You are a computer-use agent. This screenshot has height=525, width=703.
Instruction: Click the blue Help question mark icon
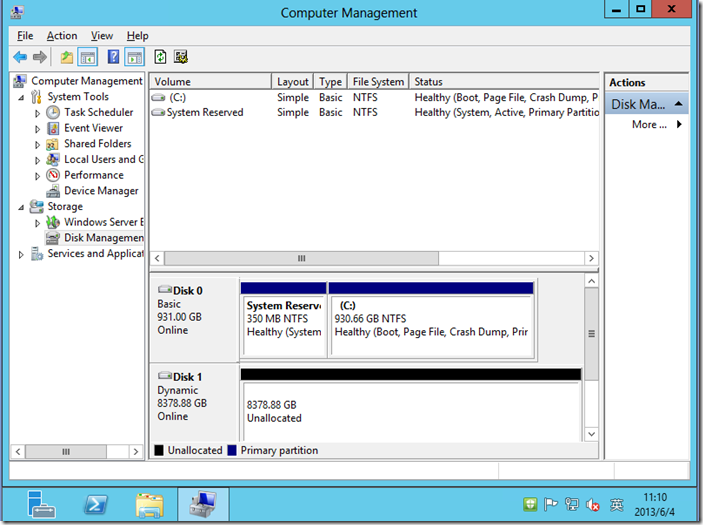click(x=113, y=57)
